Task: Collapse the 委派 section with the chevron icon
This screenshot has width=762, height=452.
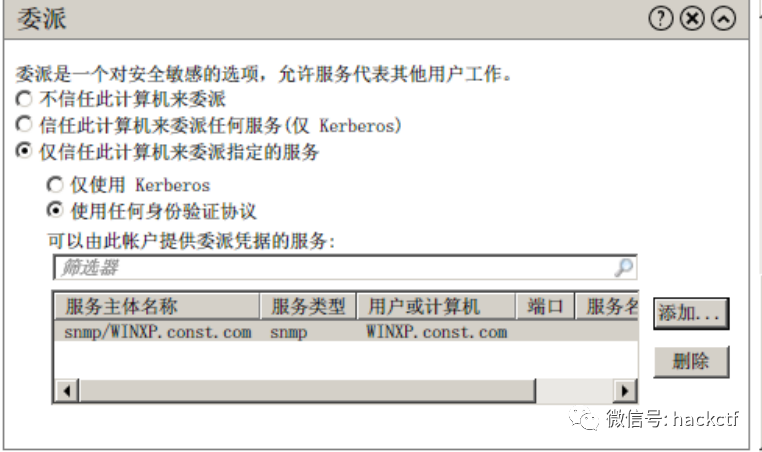Action: [724, 18]
